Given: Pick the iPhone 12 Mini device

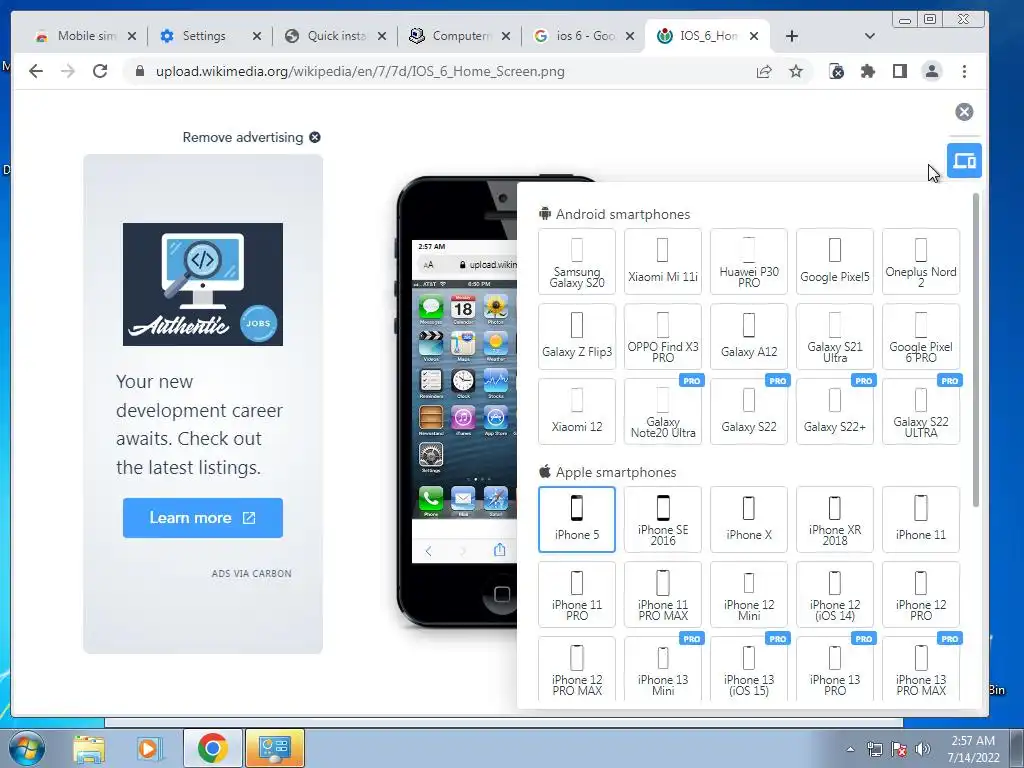Looking at the screenshot, I should (x=749, y=595).
